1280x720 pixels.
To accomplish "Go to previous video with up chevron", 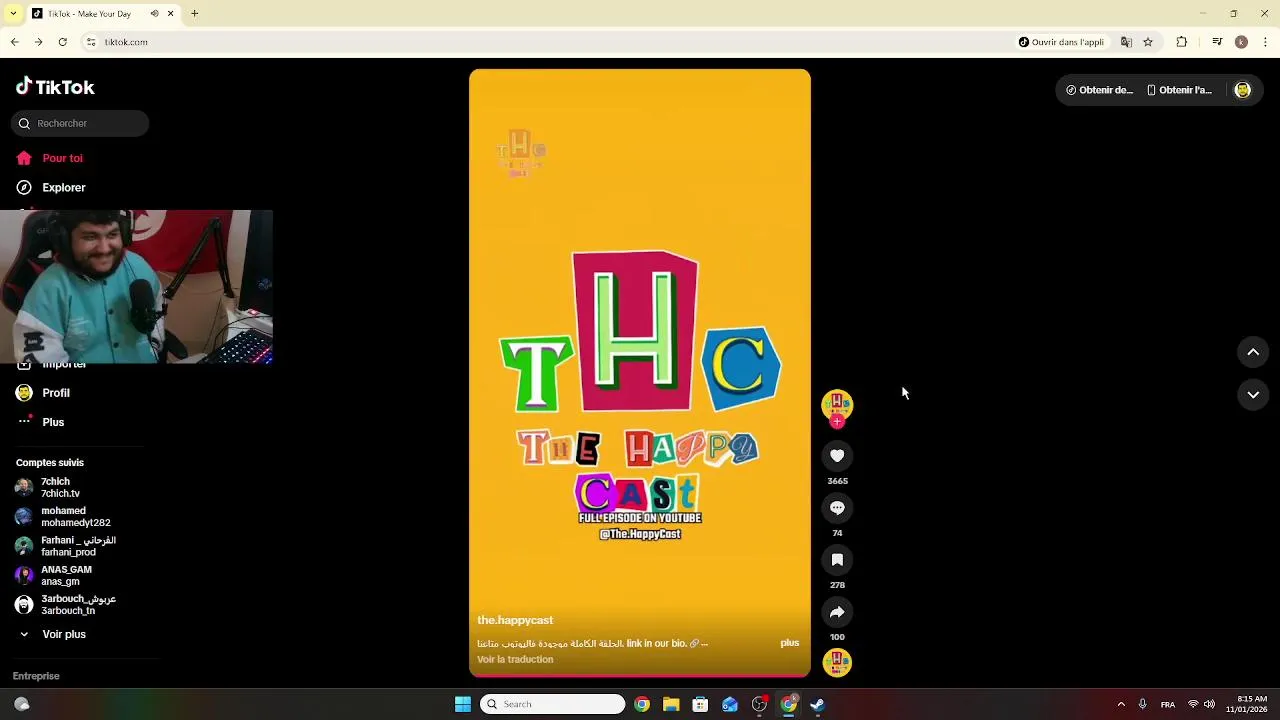I will [1253, 352].
